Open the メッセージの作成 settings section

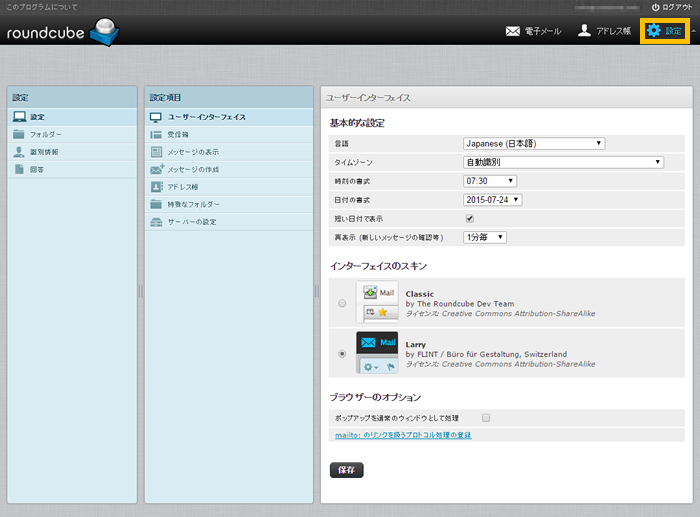[x=192, y=169]
